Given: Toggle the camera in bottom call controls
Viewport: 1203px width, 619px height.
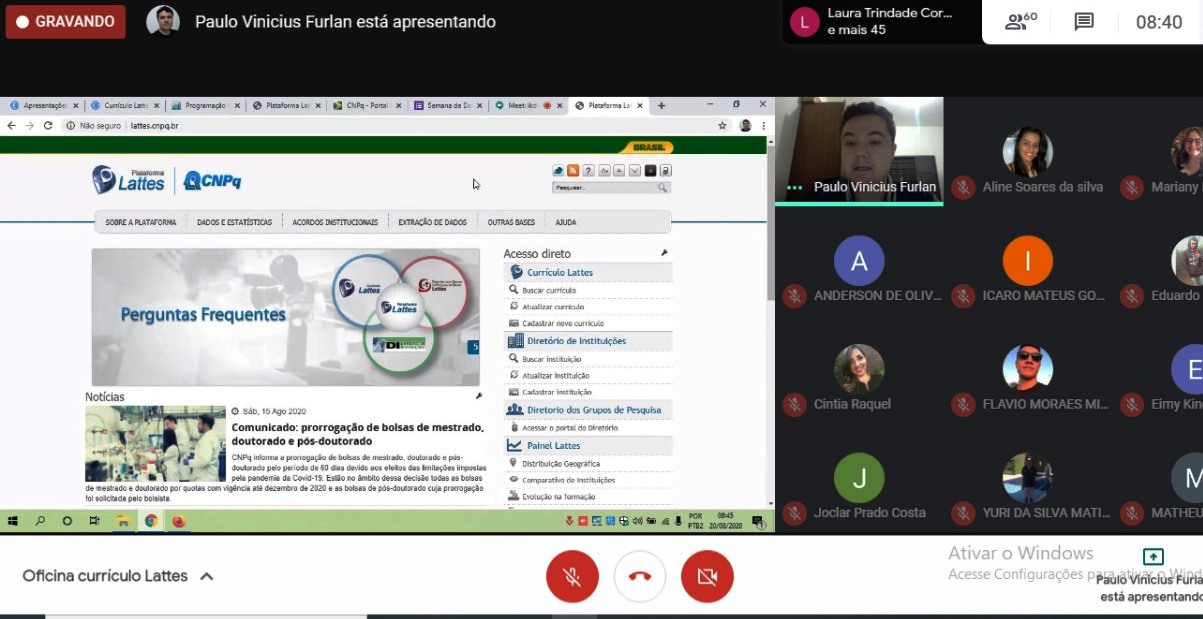Looking at the screenshot, I should coord(707,576).
